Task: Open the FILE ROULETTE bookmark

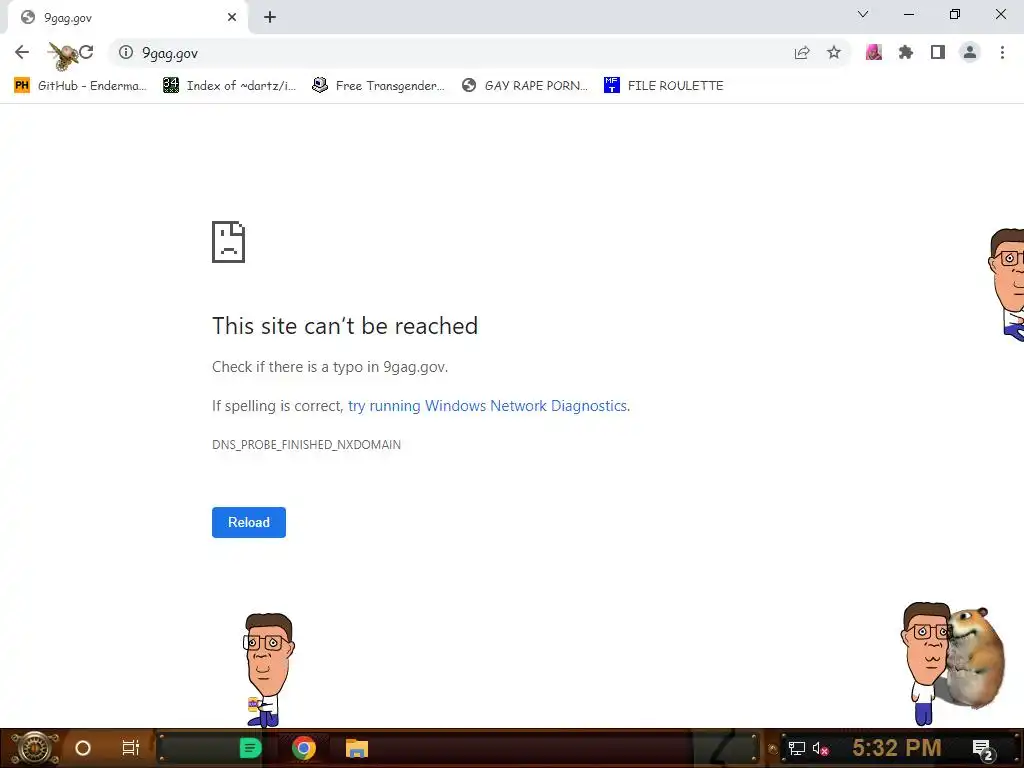Action: (x=664, y=86)
